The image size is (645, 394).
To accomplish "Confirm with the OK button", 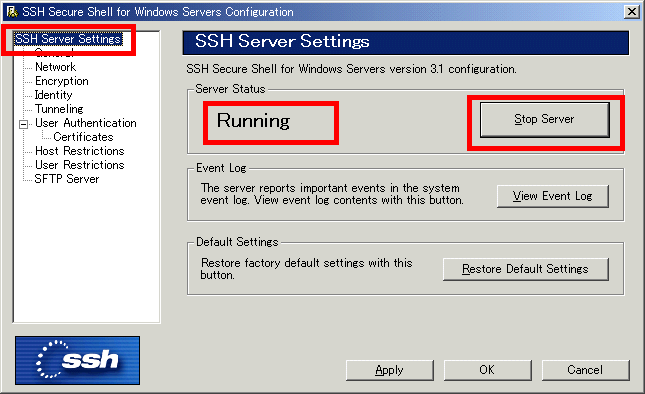I will (x=487, y=370).
